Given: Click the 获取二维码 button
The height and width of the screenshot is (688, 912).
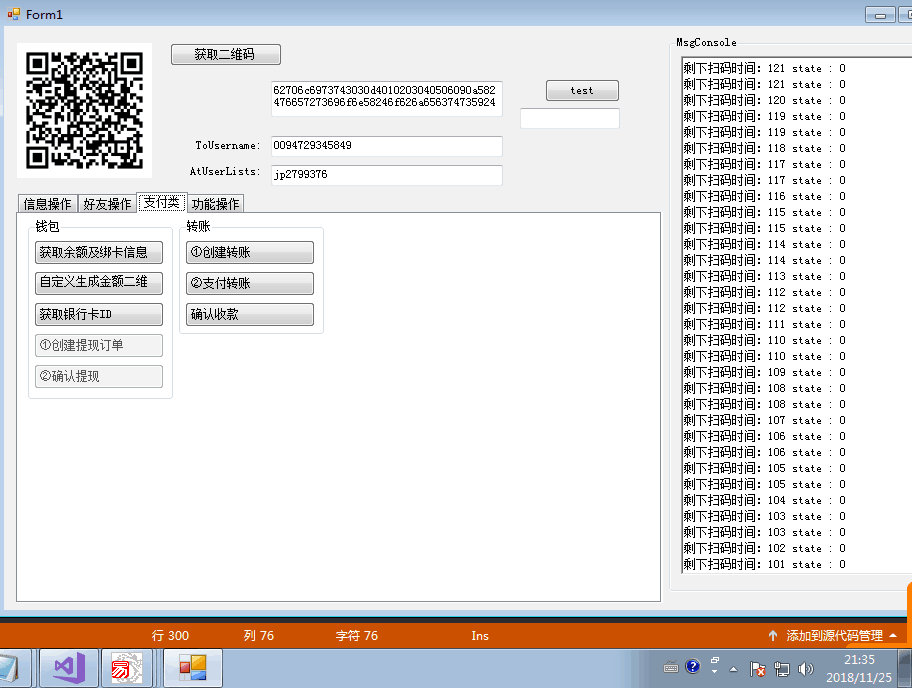Looking at the screenshot, I should pyautogui.click(x=226, y=55).
